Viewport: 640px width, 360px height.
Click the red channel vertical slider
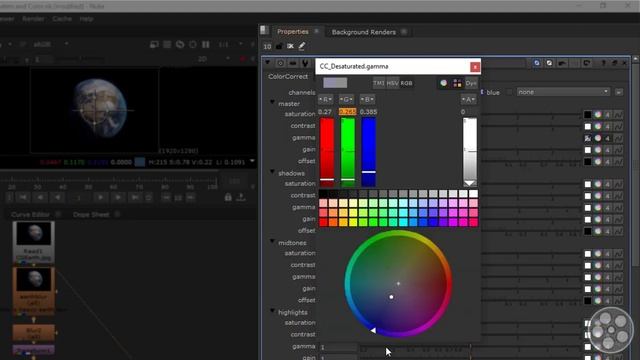click(327, 152)
